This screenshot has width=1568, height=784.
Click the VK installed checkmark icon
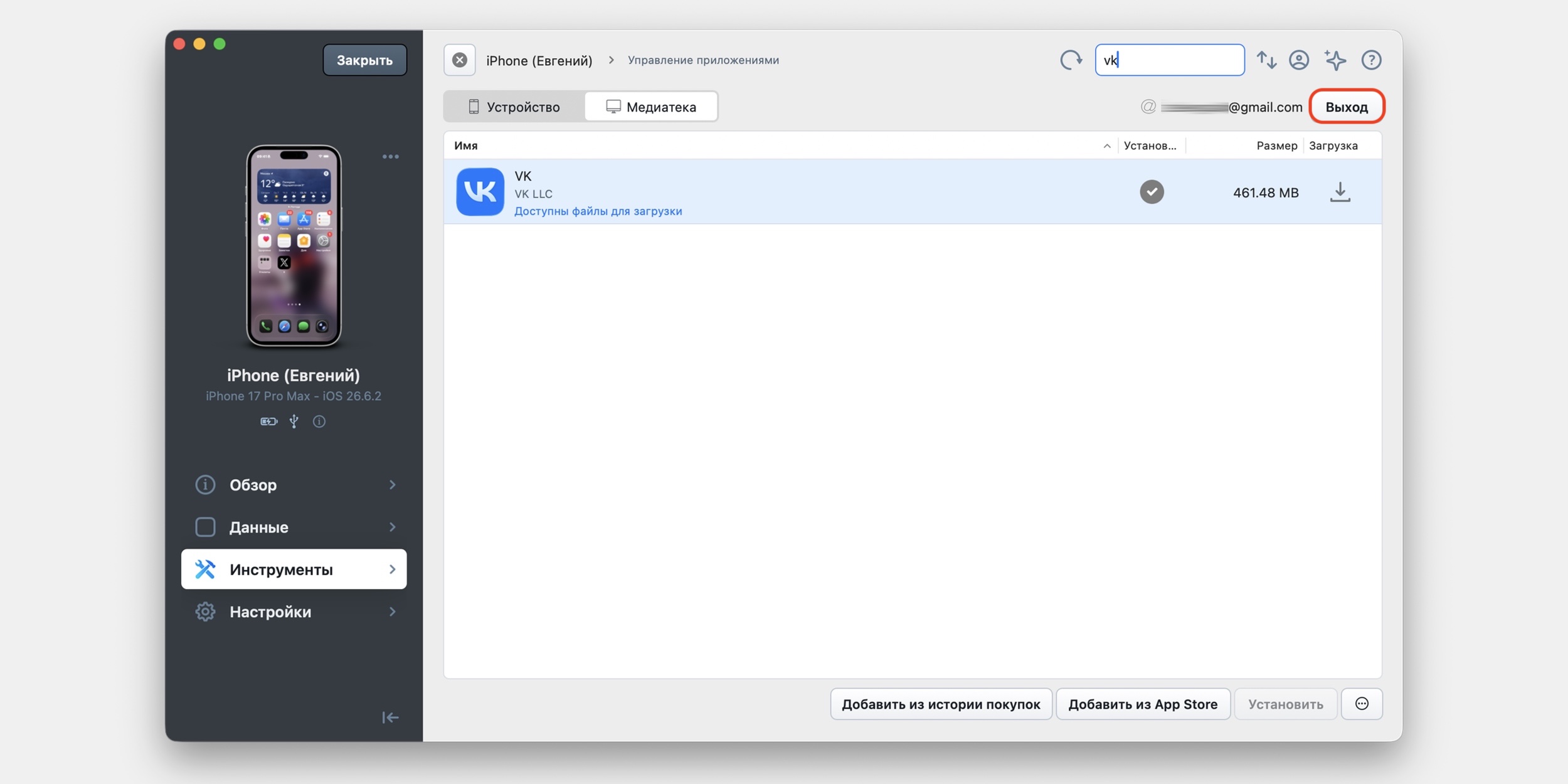[x=1152, y=192]
